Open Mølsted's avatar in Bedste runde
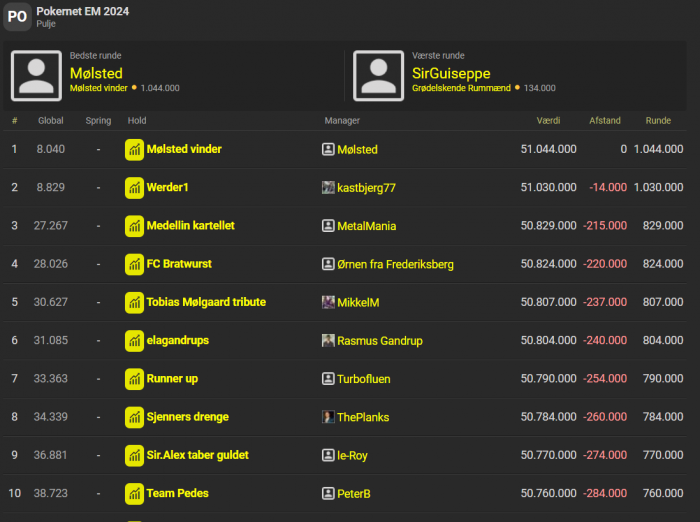The width and height of the screenshot is (700, 522). point(36,75)
